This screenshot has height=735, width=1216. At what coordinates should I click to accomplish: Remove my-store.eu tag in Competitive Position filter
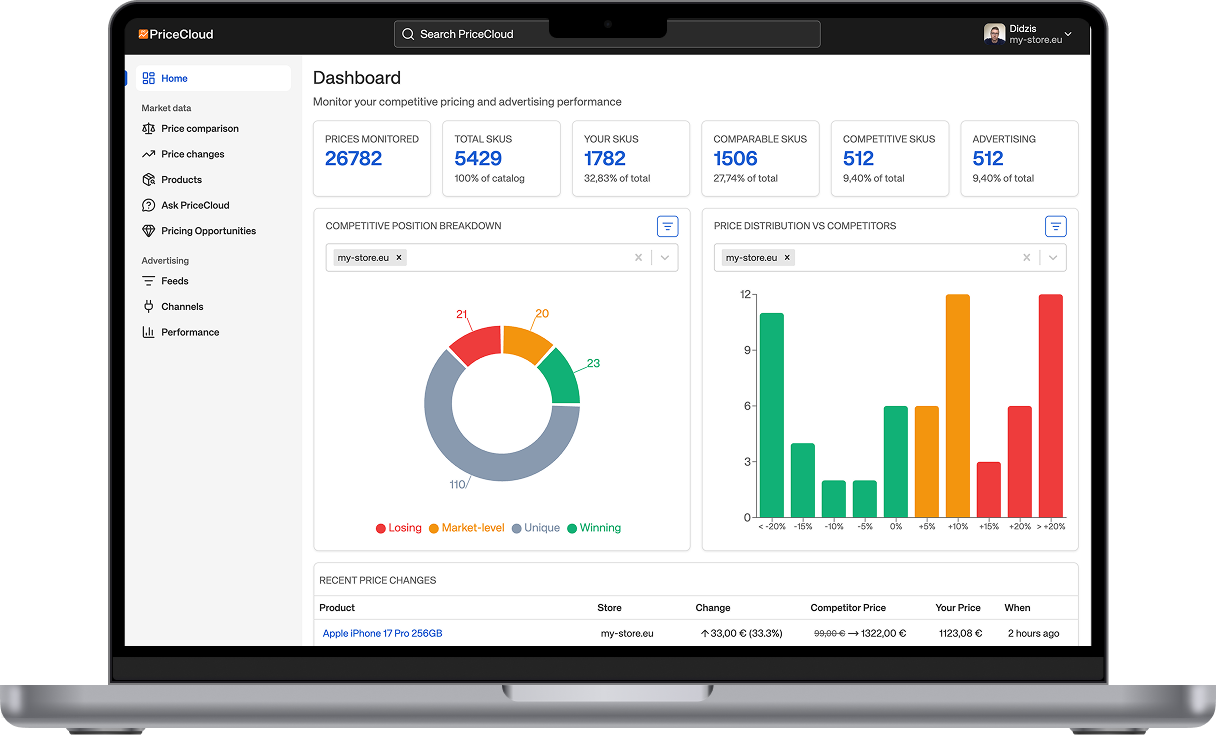tap(399, 258)
